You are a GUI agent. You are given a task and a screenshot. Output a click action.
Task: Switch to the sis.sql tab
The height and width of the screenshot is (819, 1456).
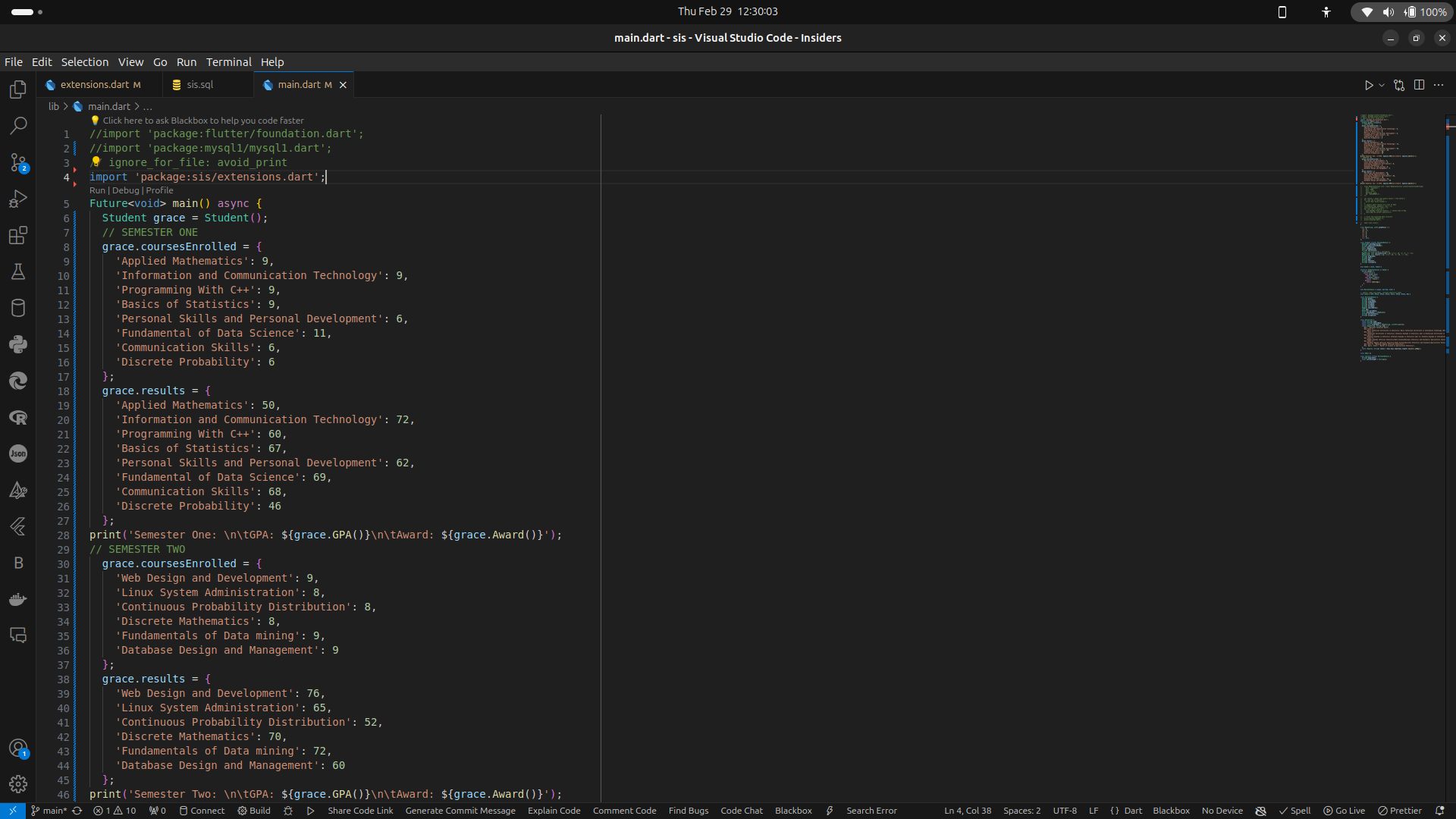[200, 85]
